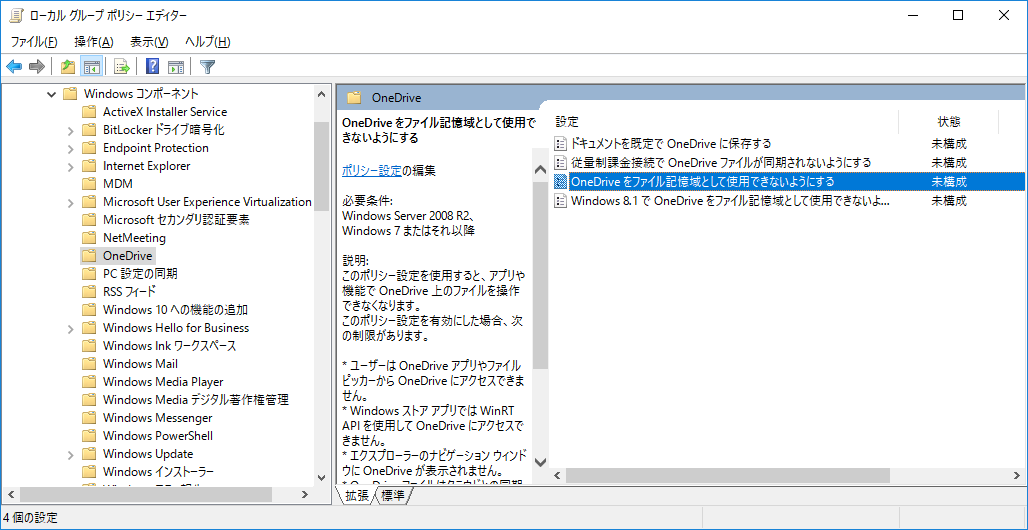Toggle the console tree pane icon

[91, 66]
